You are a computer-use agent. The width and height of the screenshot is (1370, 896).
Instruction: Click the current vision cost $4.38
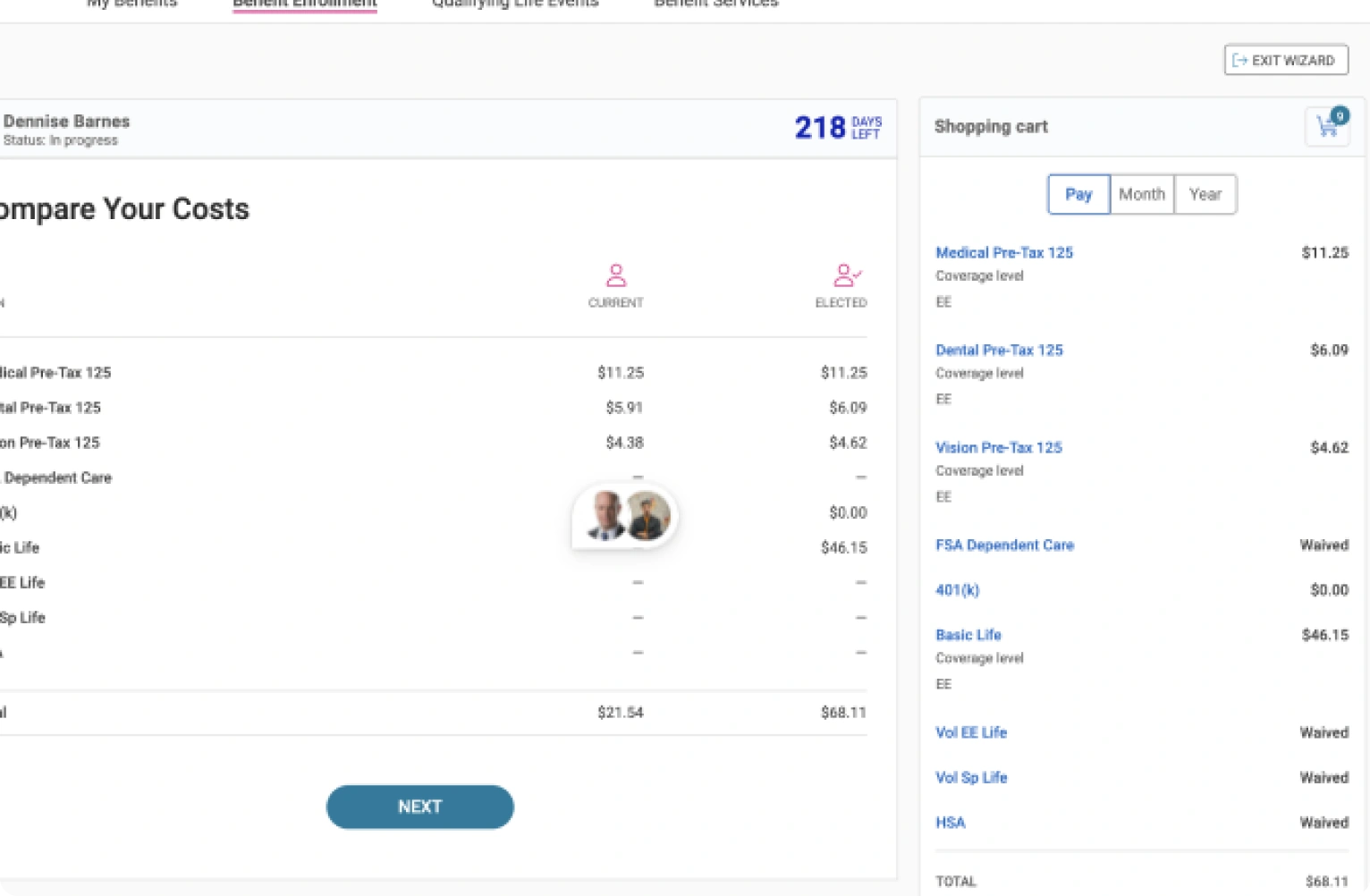(x=624, y=442)
